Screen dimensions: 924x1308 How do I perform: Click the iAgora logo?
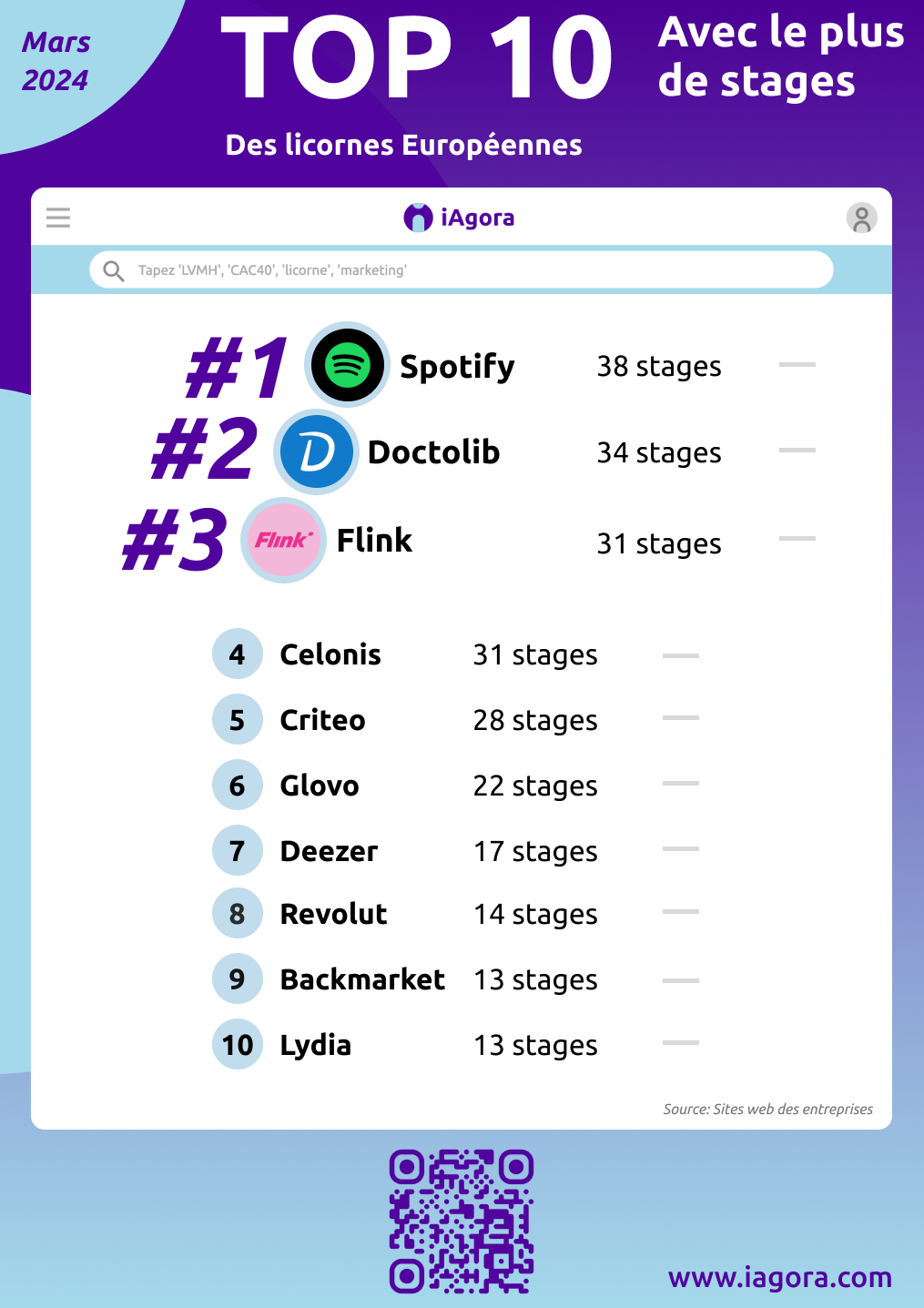459,218
